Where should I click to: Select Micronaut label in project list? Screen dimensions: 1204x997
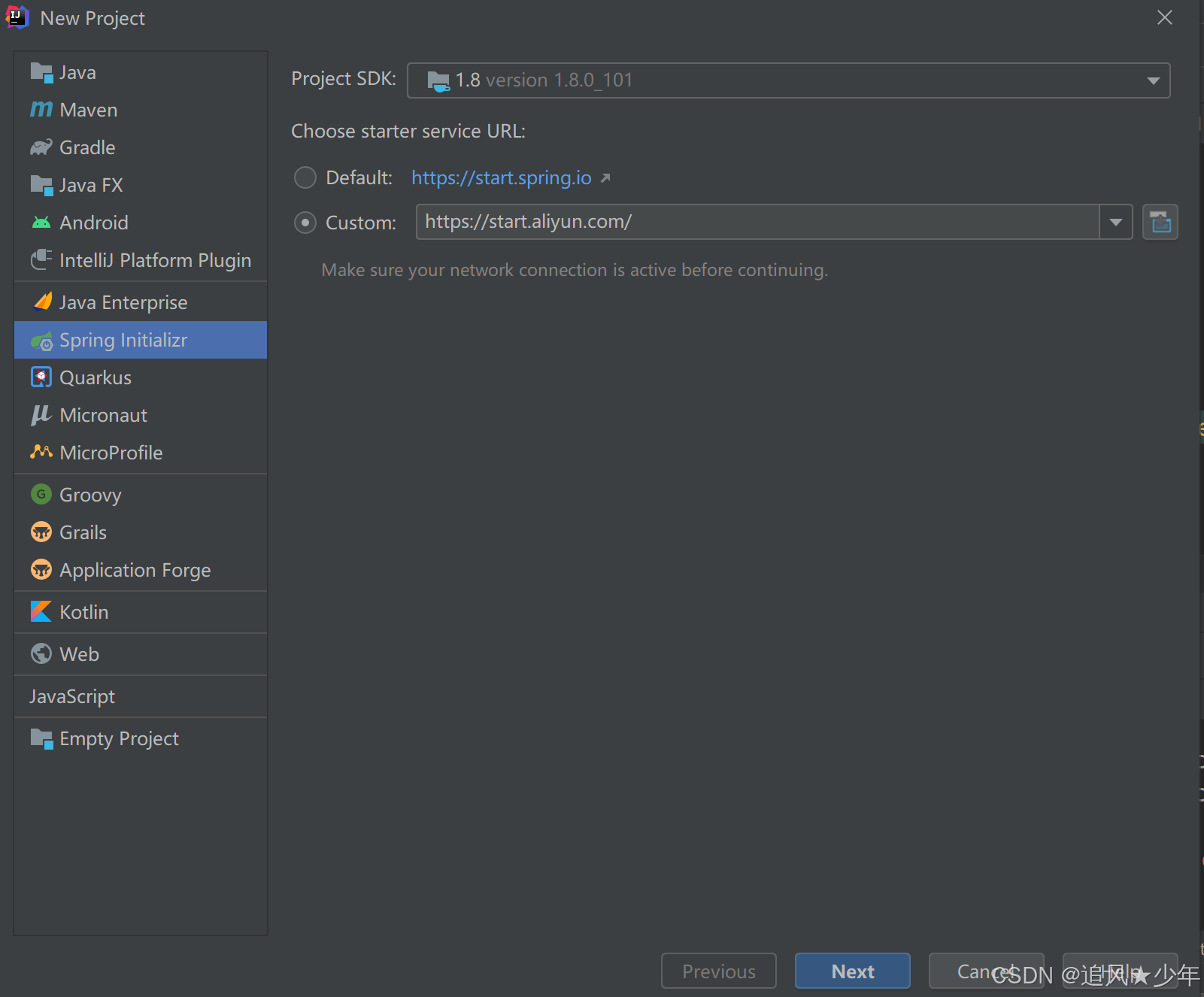click(104, 415)
